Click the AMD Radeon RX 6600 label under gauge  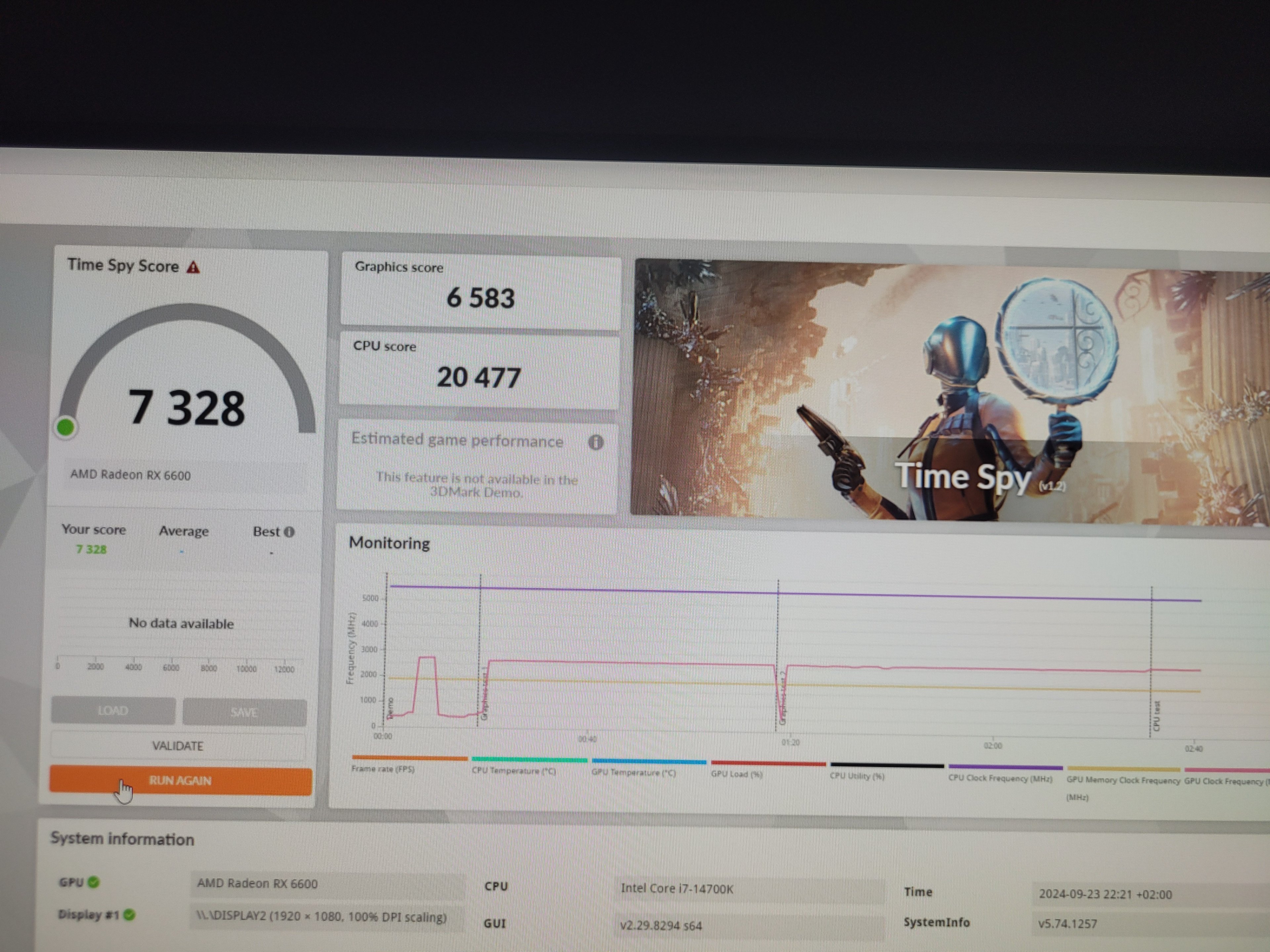[x=130, y=475]
